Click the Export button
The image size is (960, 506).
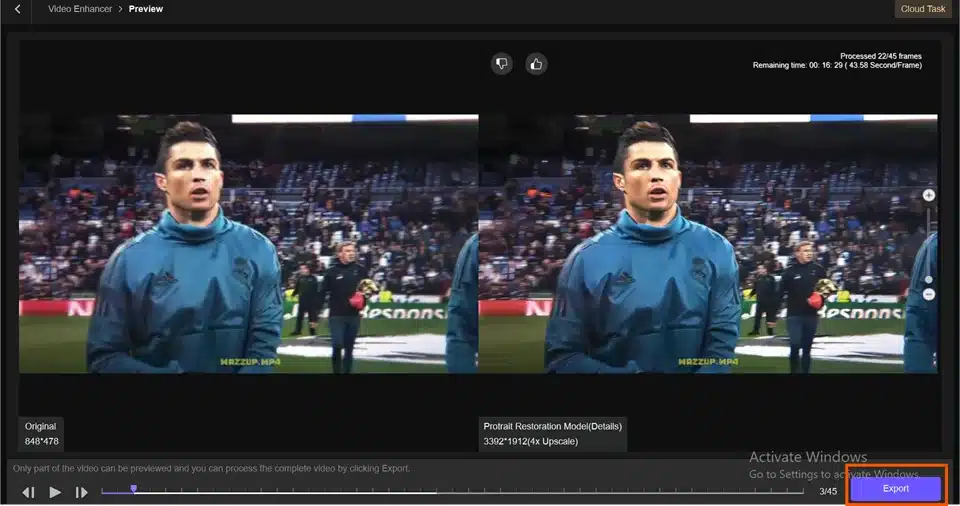pos(896,489)
